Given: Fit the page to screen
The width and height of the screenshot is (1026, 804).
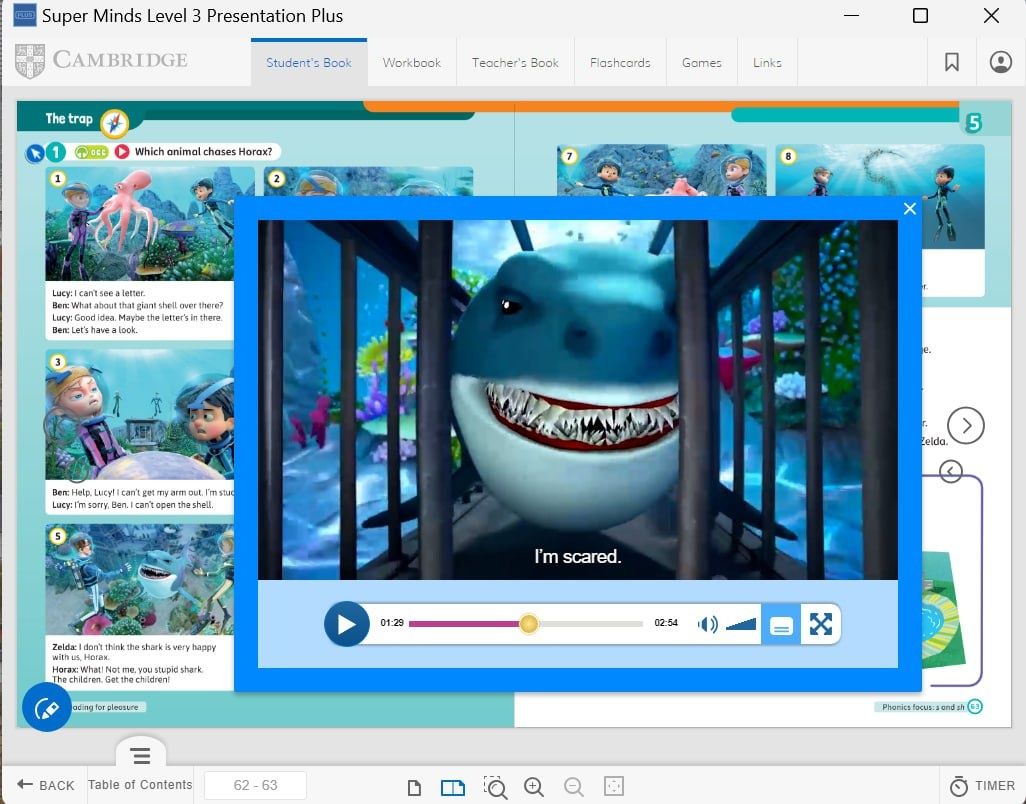Looking at the screenshot, I should 614,786.
